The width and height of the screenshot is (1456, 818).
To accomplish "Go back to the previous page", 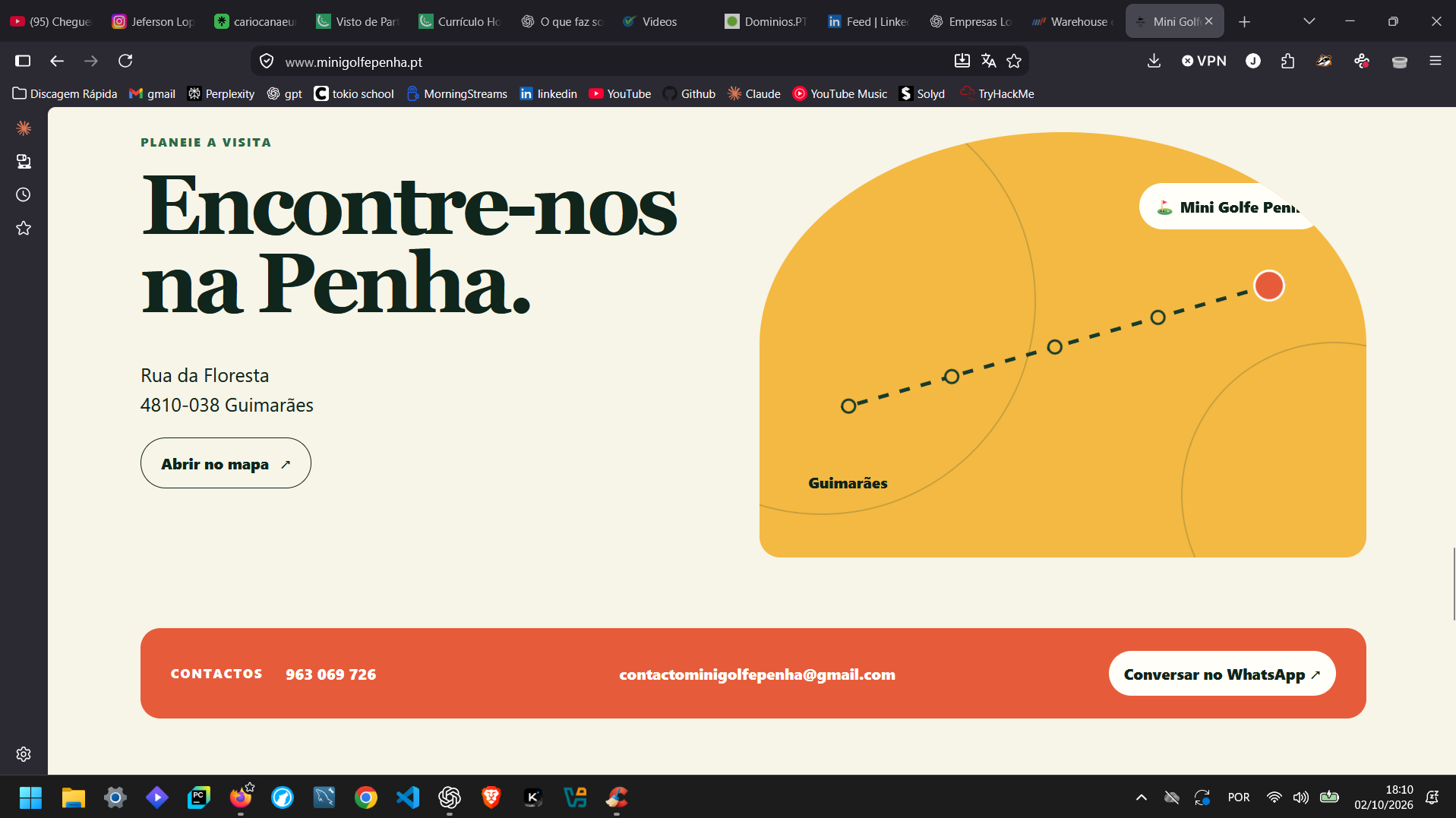I will 57,61.
